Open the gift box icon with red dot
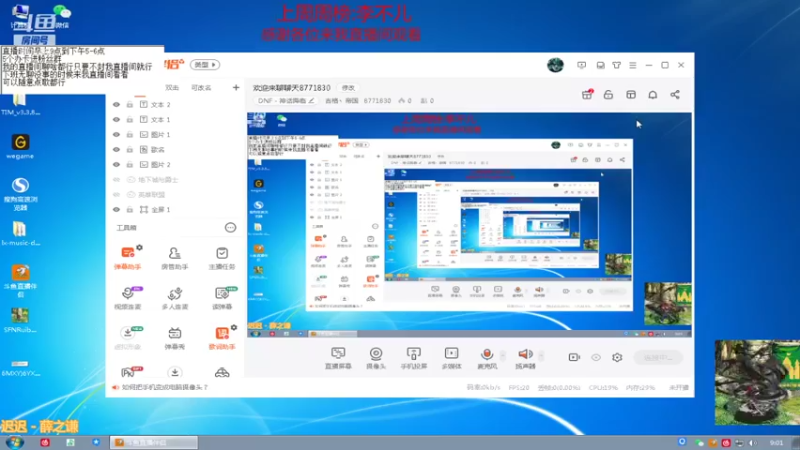 (587, 94)
